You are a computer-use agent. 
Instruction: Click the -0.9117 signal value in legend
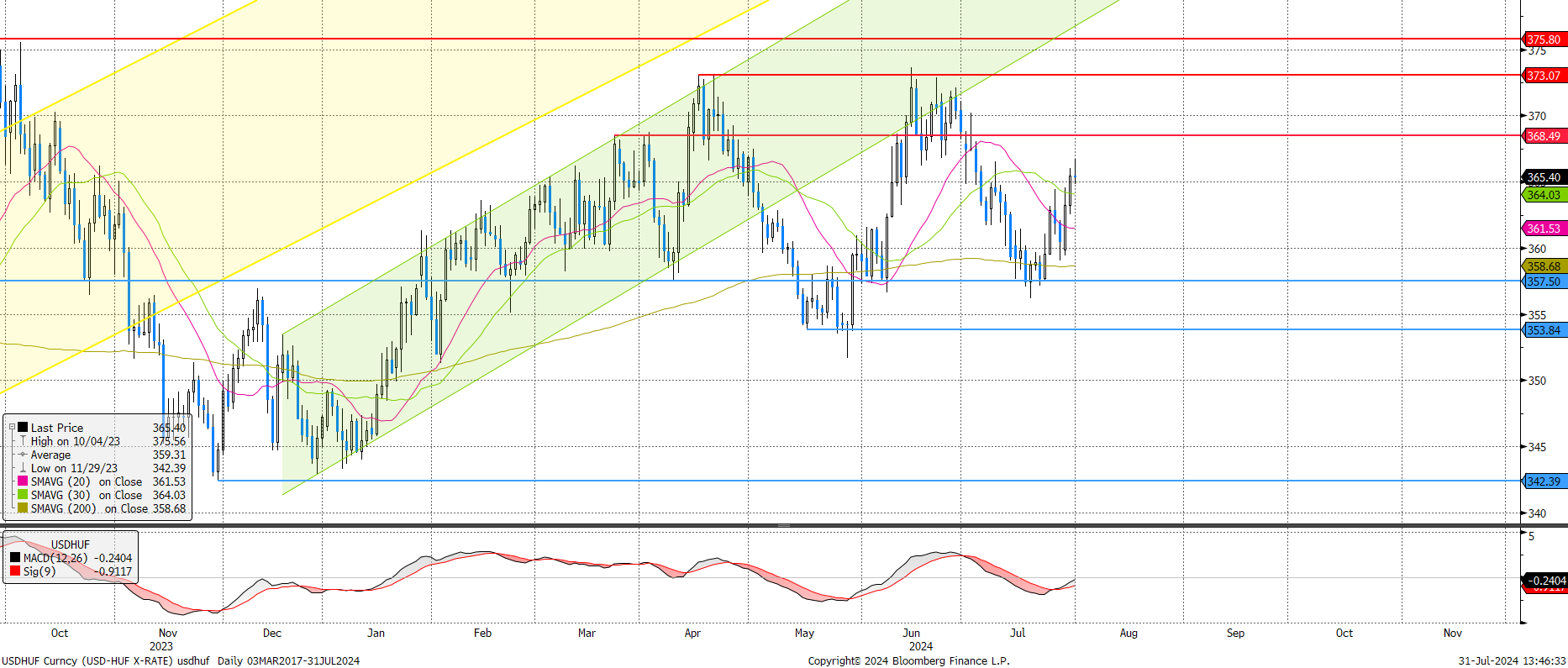pos(113,571)
